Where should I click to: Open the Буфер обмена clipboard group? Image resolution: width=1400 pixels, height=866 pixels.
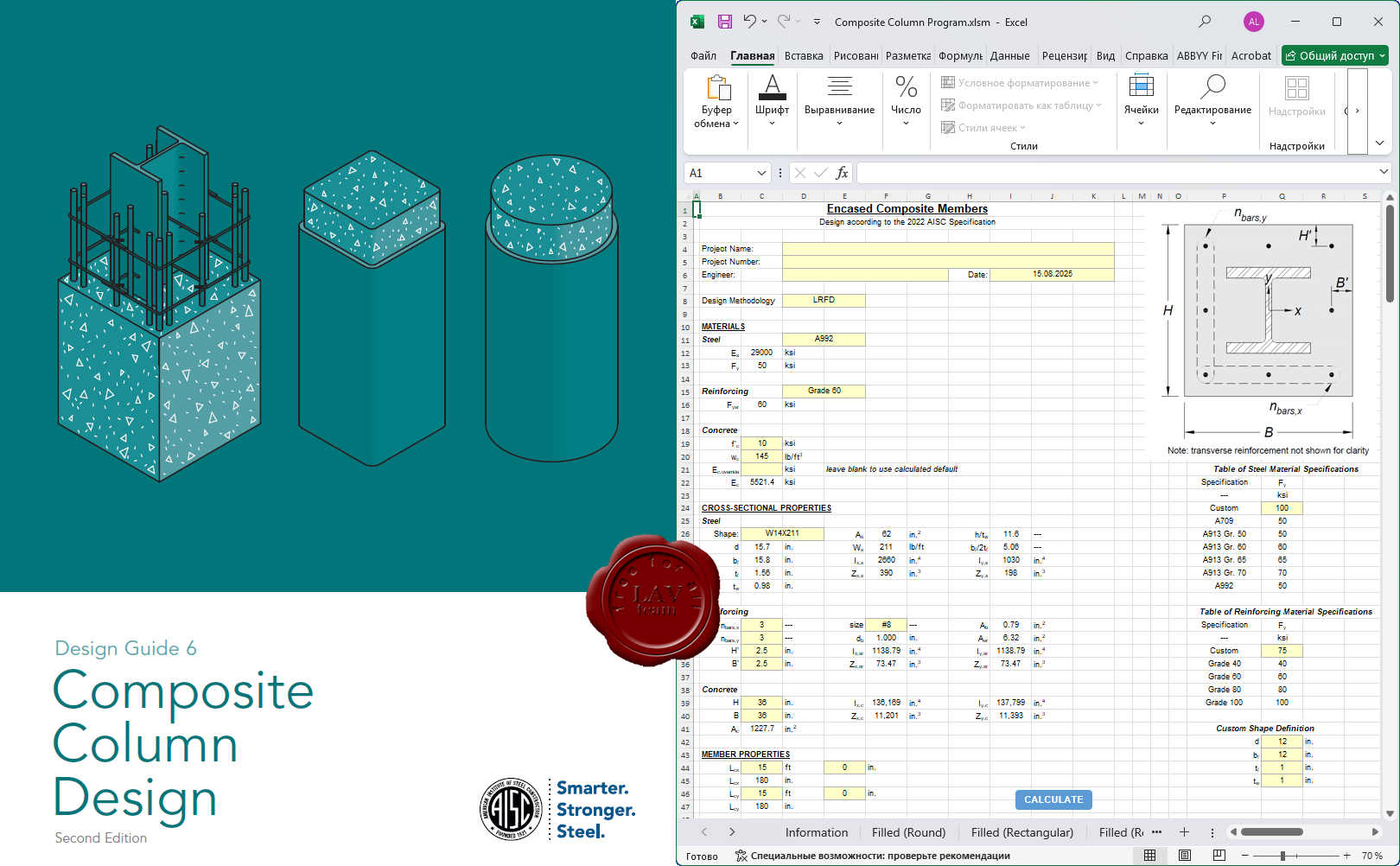coord(717,102)
